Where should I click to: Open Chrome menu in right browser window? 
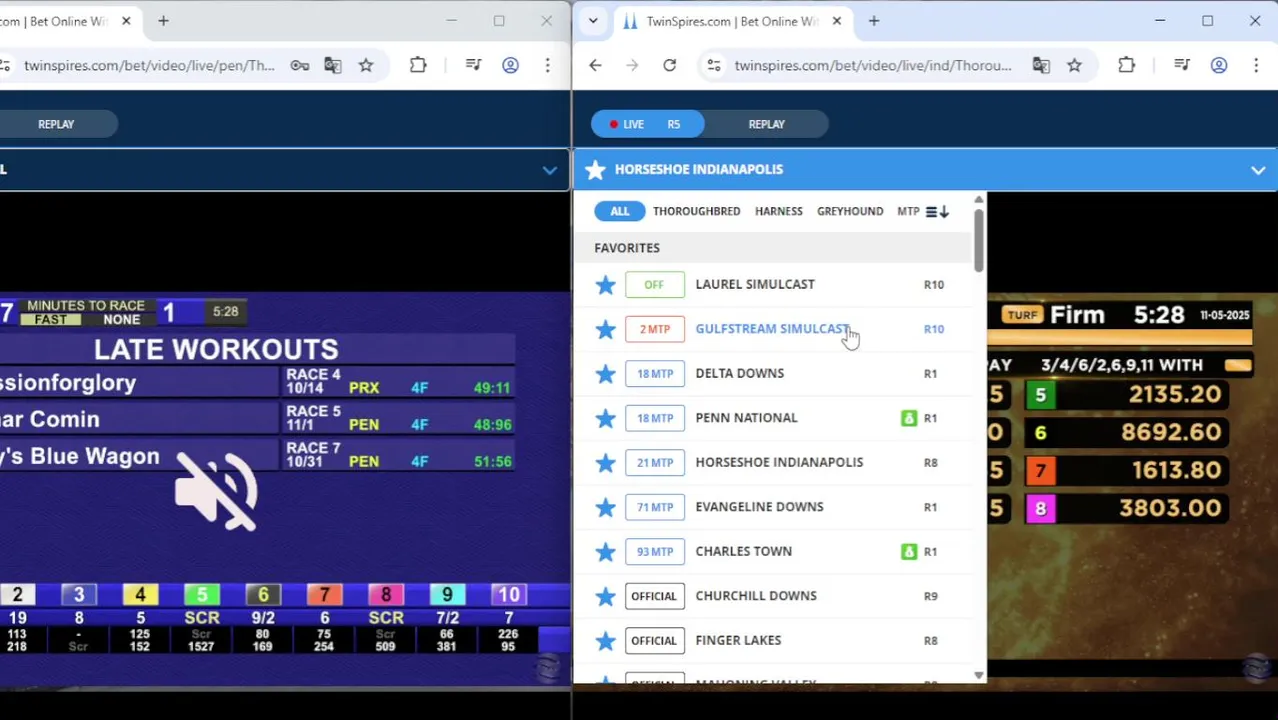(1256, 65)
